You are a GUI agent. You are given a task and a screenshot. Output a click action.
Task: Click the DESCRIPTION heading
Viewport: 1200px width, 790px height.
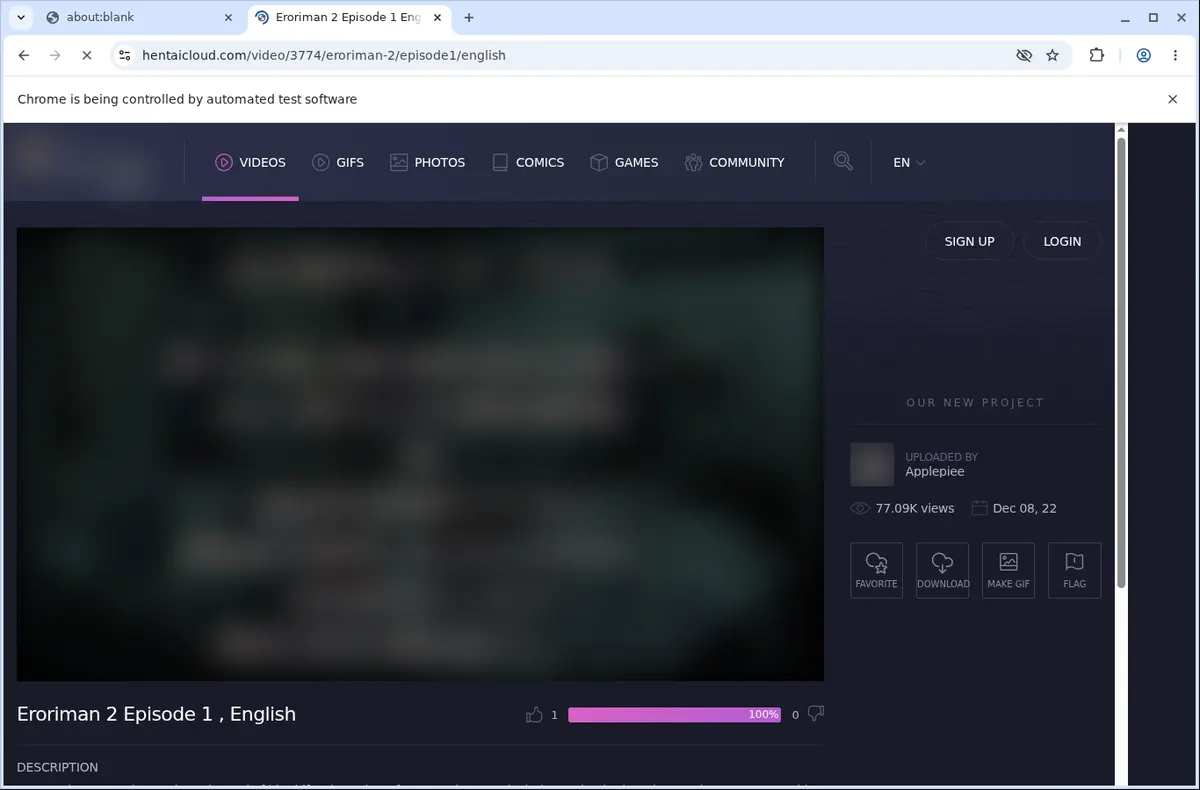coord(57,767)
